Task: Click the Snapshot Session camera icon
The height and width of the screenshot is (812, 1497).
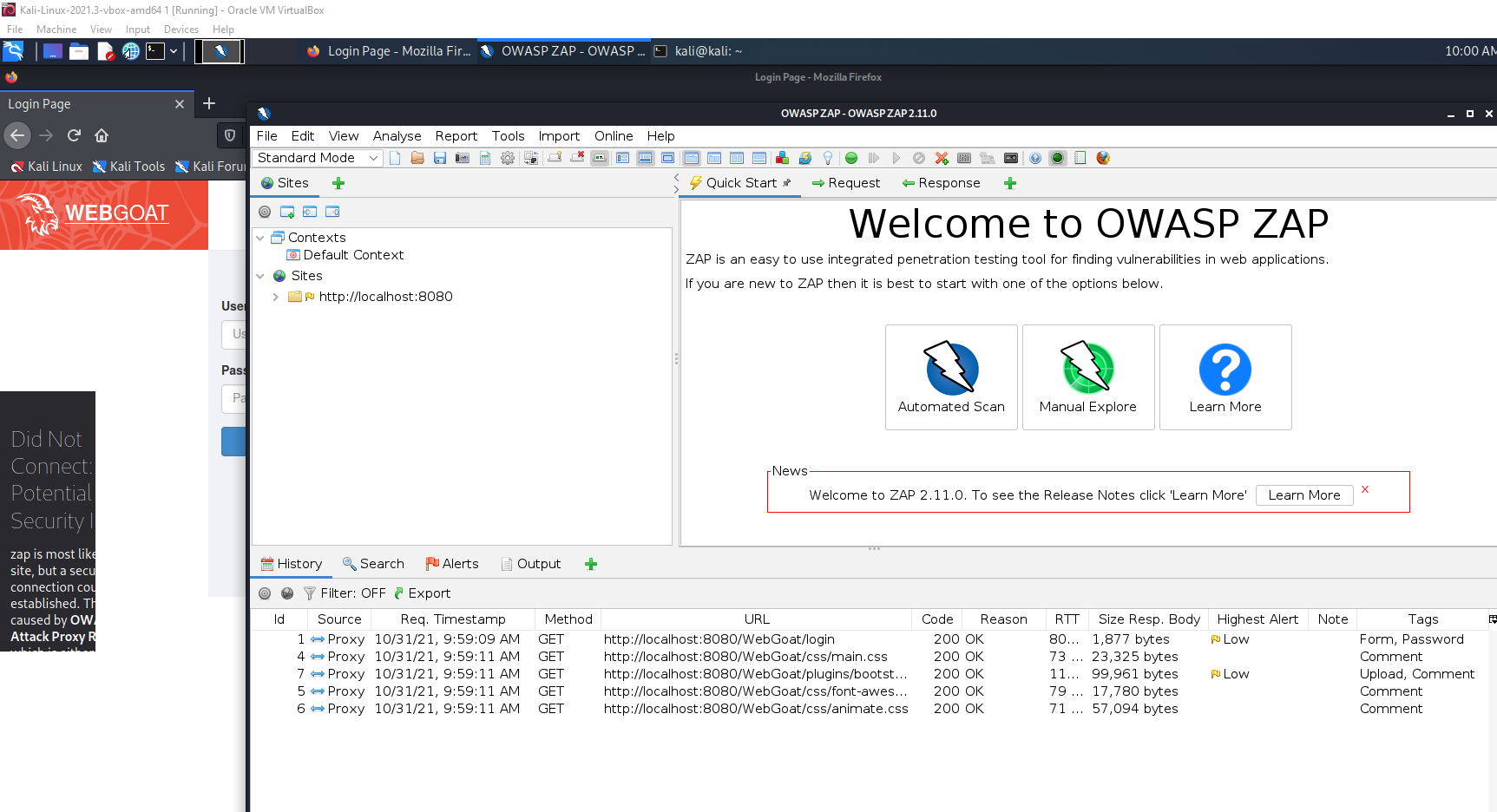Action: (463, 158)
